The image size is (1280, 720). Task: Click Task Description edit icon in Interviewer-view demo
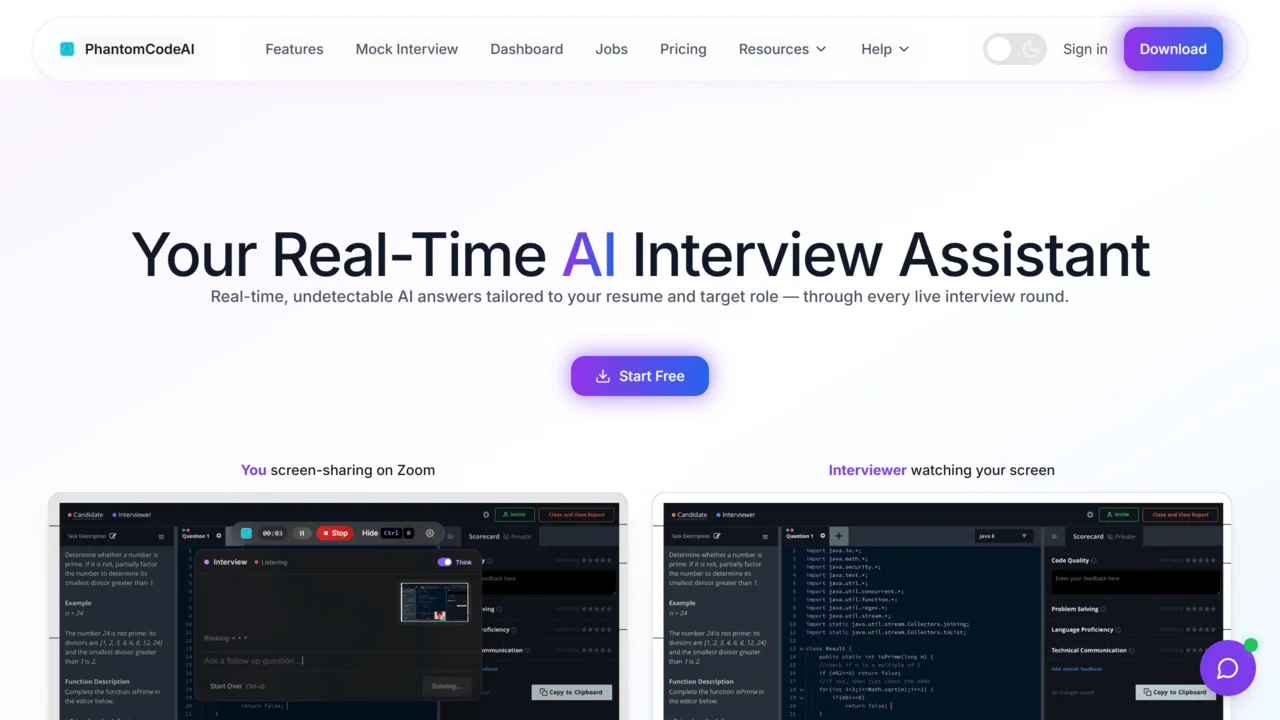tap(717, 536)
